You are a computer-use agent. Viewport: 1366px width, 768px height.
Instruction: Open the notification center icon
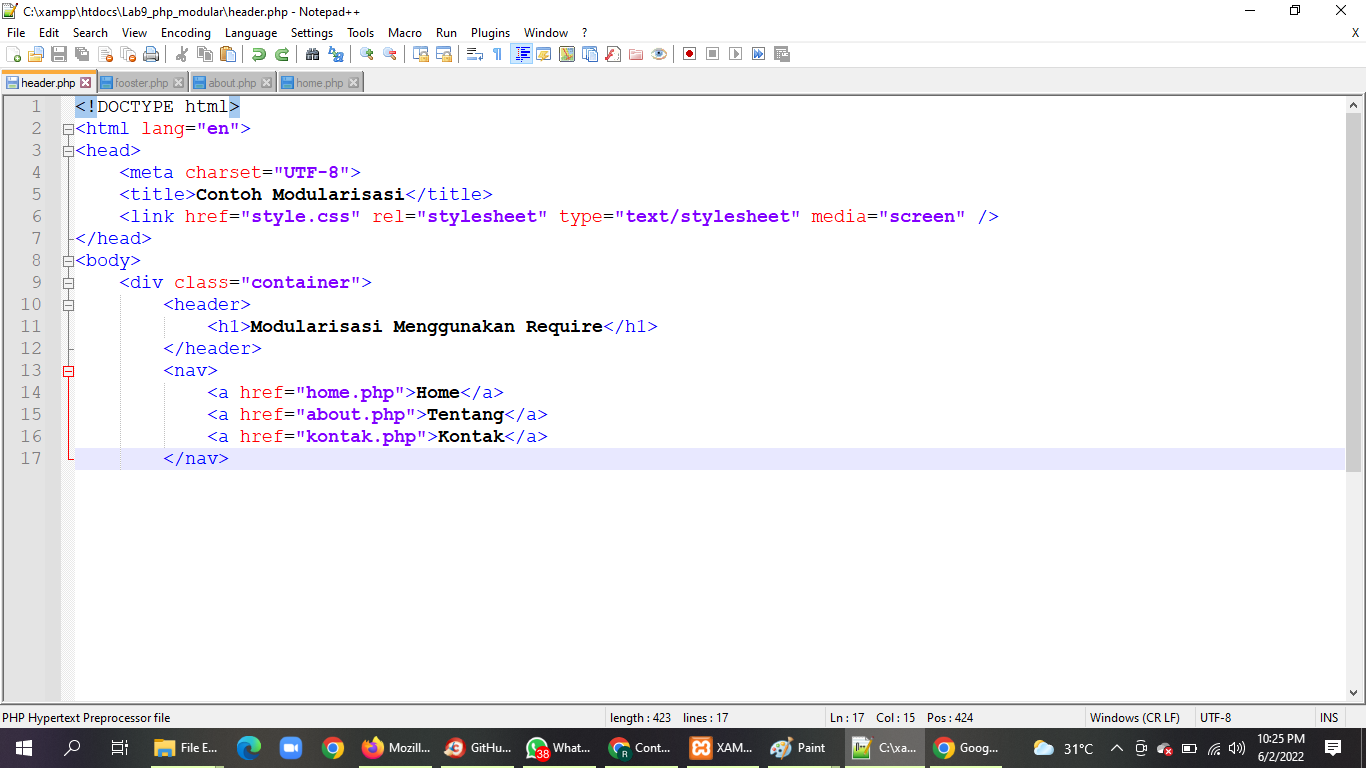[x=1333, y=748]
